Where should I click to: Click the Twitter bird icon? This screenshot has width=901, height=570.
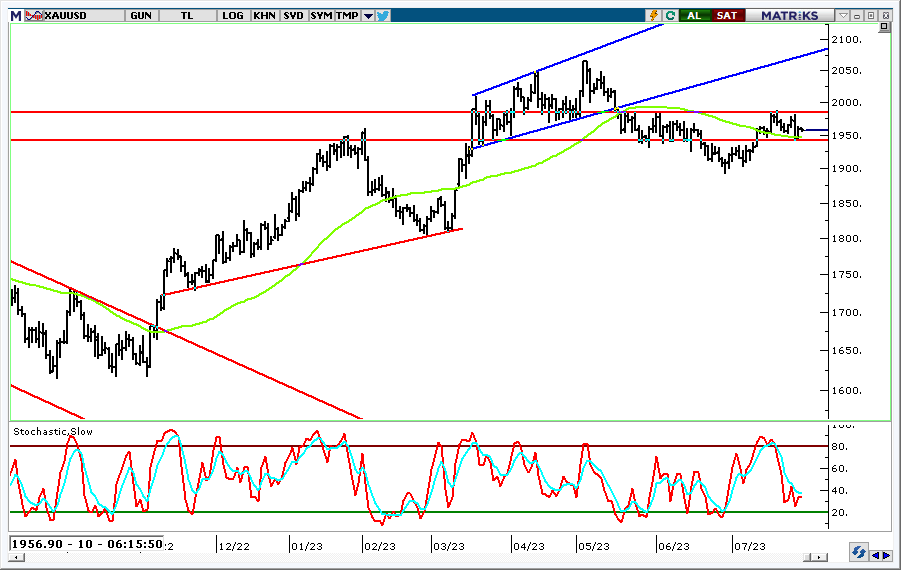click(383, 15)
